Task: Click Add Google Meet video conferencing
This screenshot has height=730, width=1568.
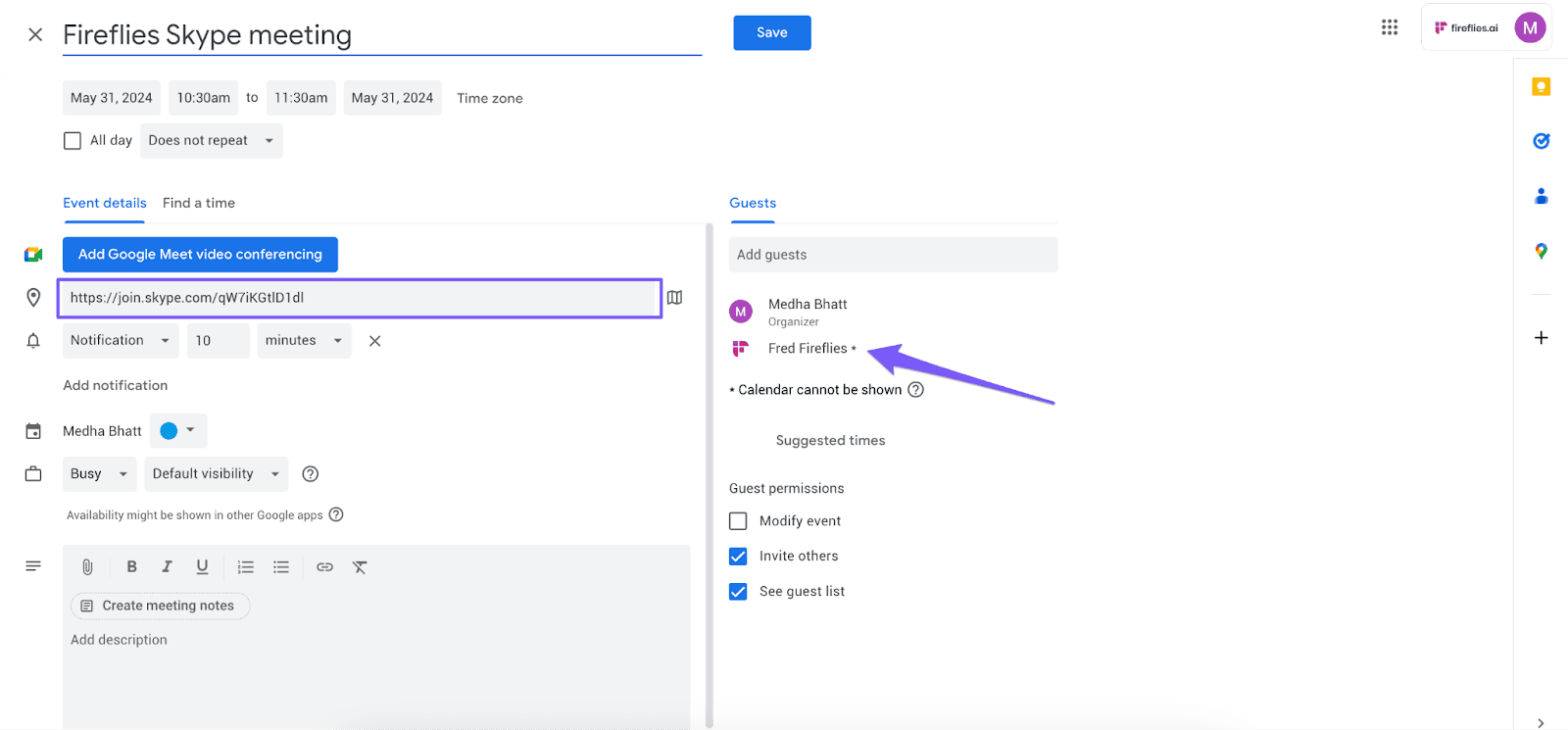Action: [x=200, y=255]
